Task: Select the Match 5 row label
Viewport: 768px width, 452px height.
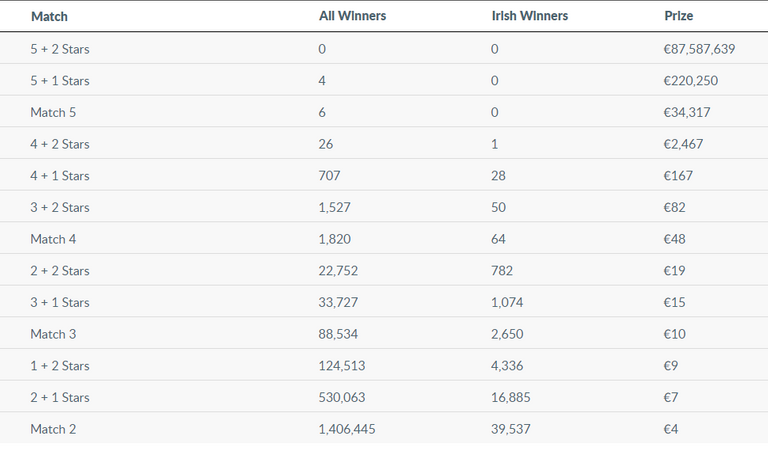Action: (53, 113)
